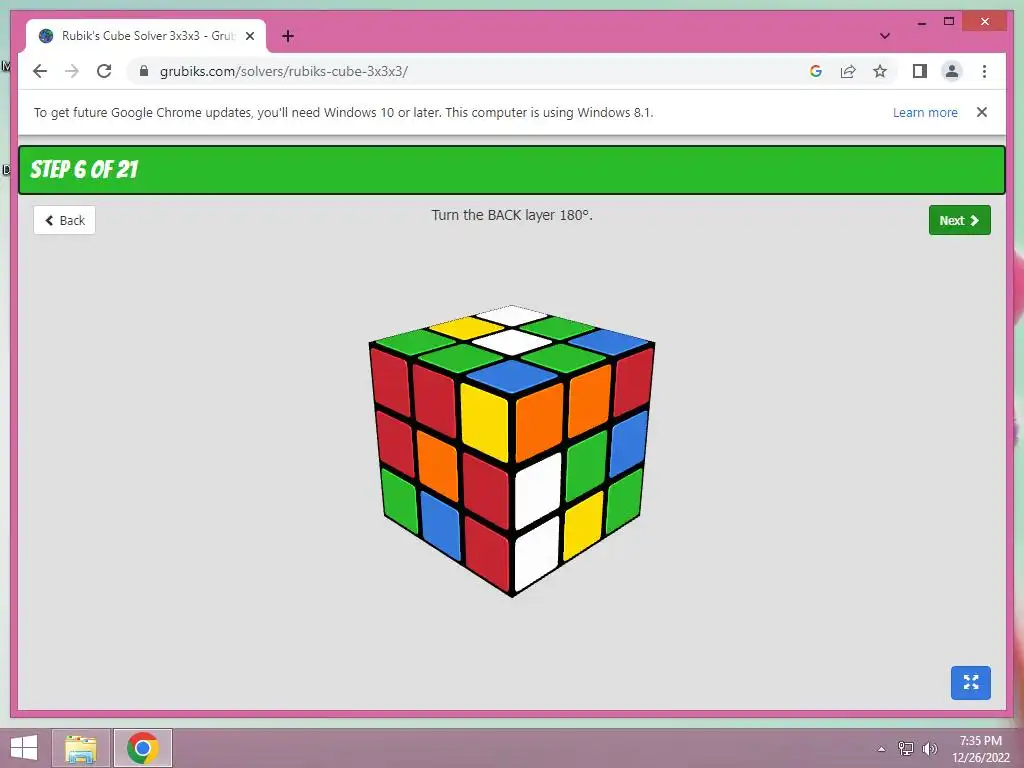The image size is (1024, 768).
Task: Select the Rubik's Cube Solver 3x3x3 tab
Action: click(x=146, y=36)
